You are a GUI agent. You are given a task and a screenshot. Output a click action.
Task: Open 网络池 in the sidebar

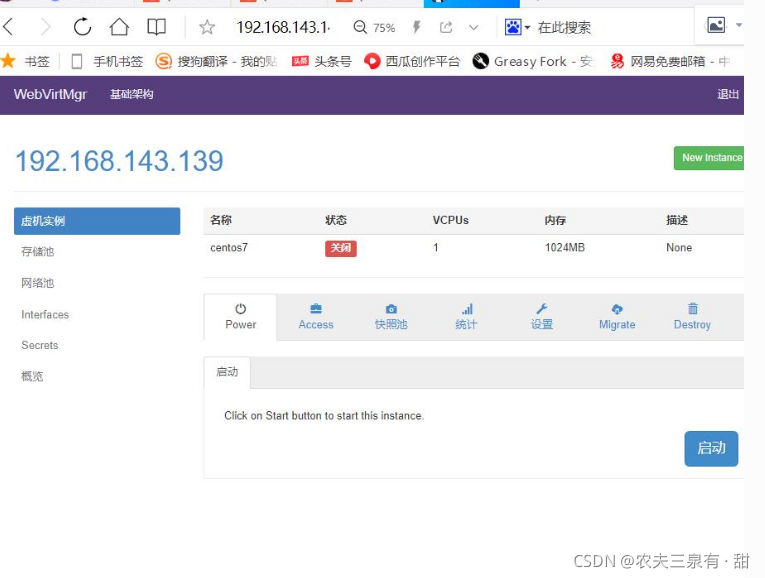[x=38, y=283]
